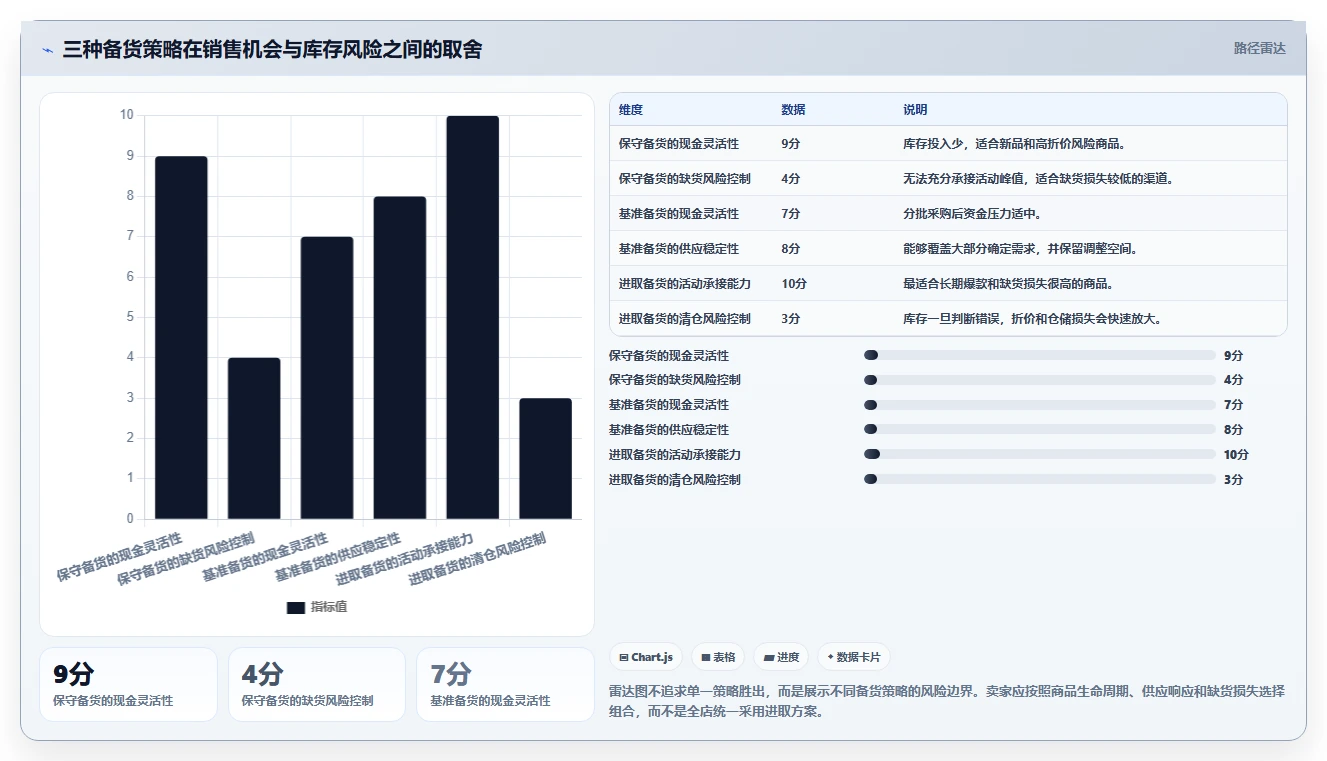Click table cell 基准备货的供应稳定性
Screen dimensions: 1327x761
tap(679, 249)
